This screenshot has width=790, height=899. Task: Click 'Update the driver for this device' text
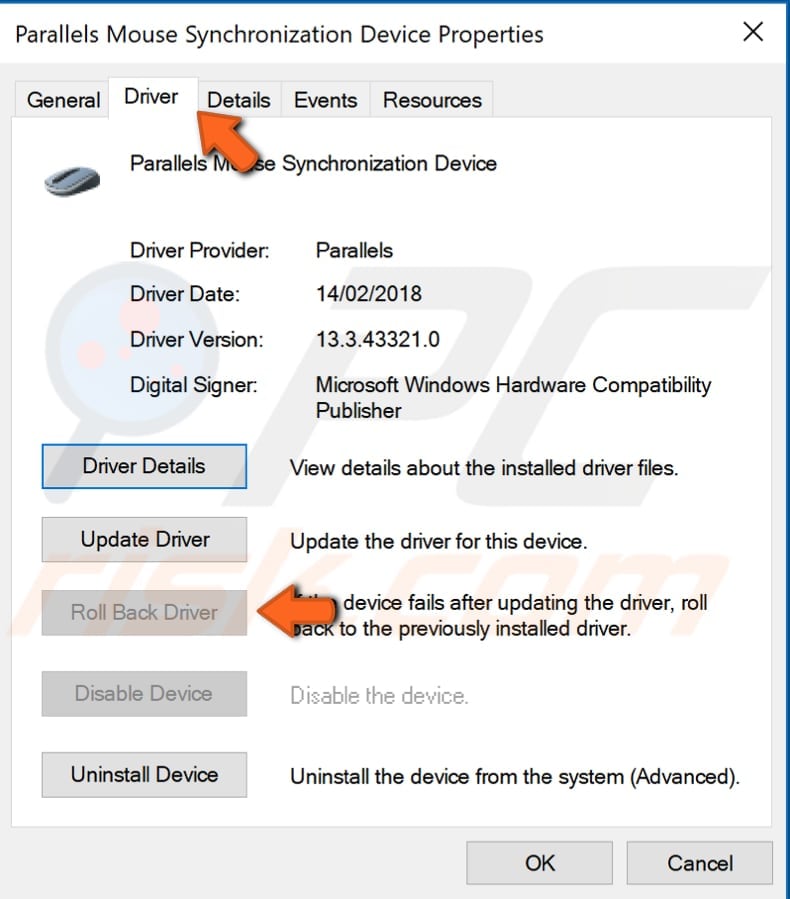[439, 542]
